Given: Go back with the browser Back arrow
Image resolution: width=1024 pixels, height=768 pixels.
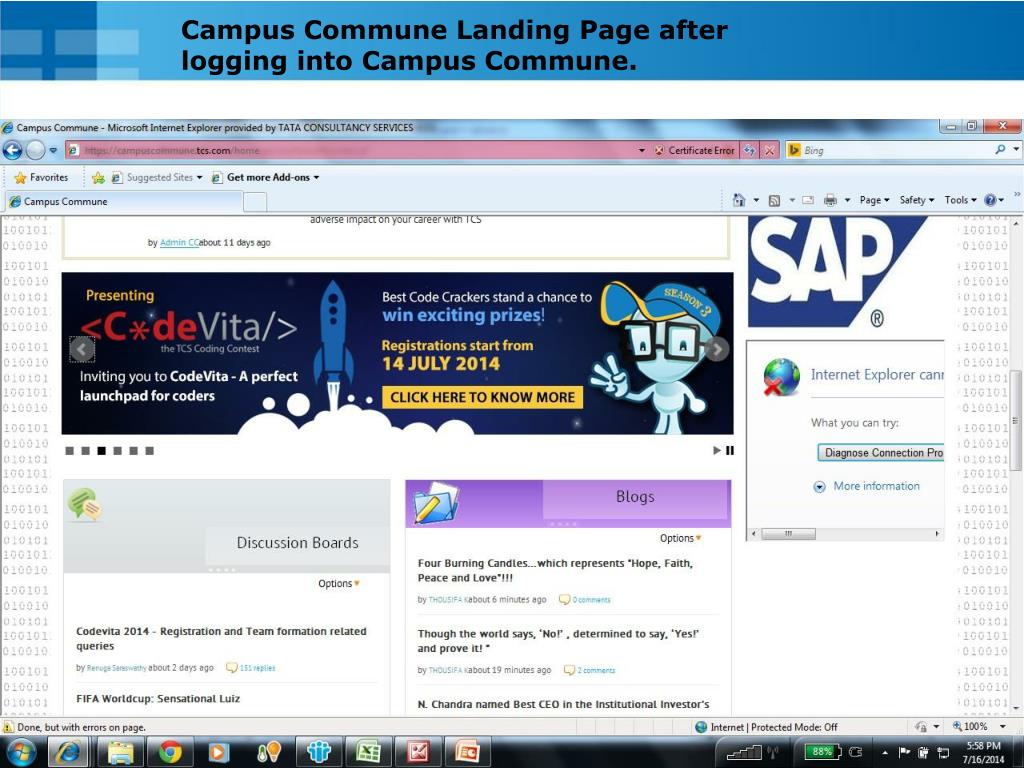Looking at the screenshot, I should 12,150.
